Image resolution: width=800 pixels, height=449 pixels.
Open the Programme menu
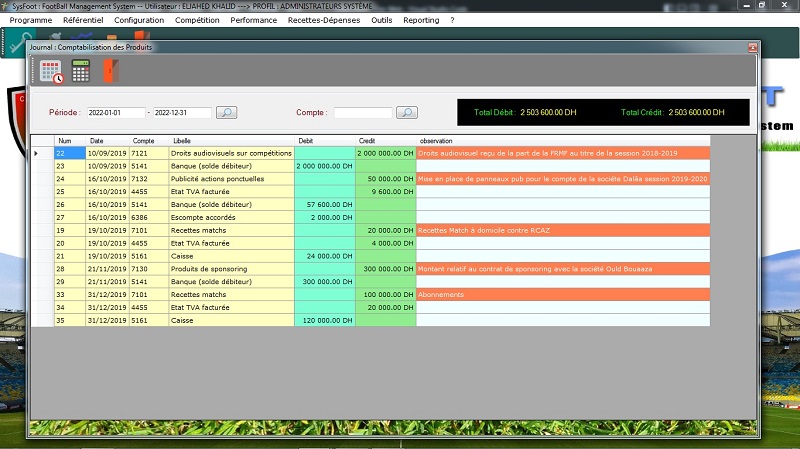(x=31, y=20)
